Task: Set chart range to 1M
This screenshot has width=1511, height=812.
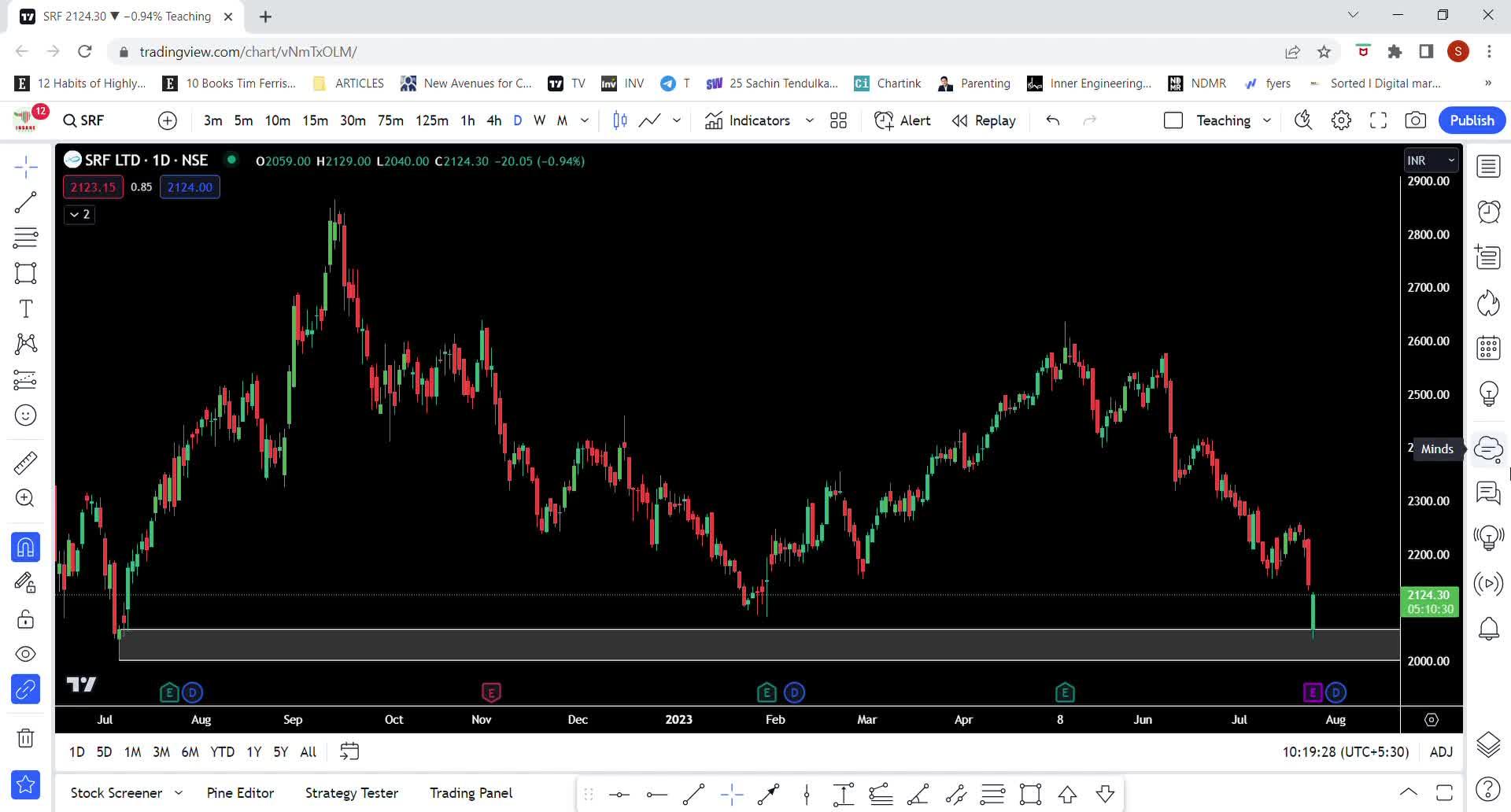Action: click(133, 752)
